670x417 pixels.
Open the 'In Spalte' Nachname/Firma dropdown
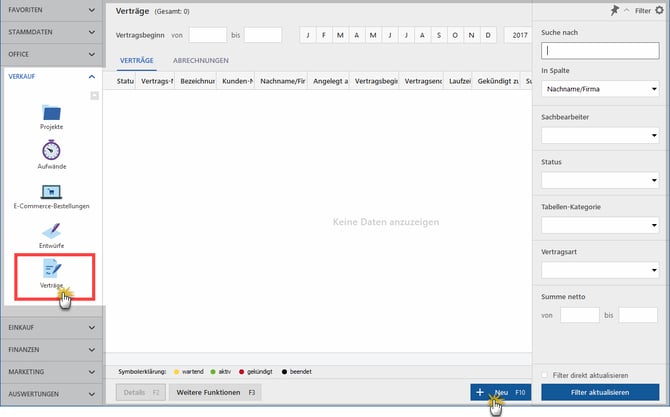point(600,89)
